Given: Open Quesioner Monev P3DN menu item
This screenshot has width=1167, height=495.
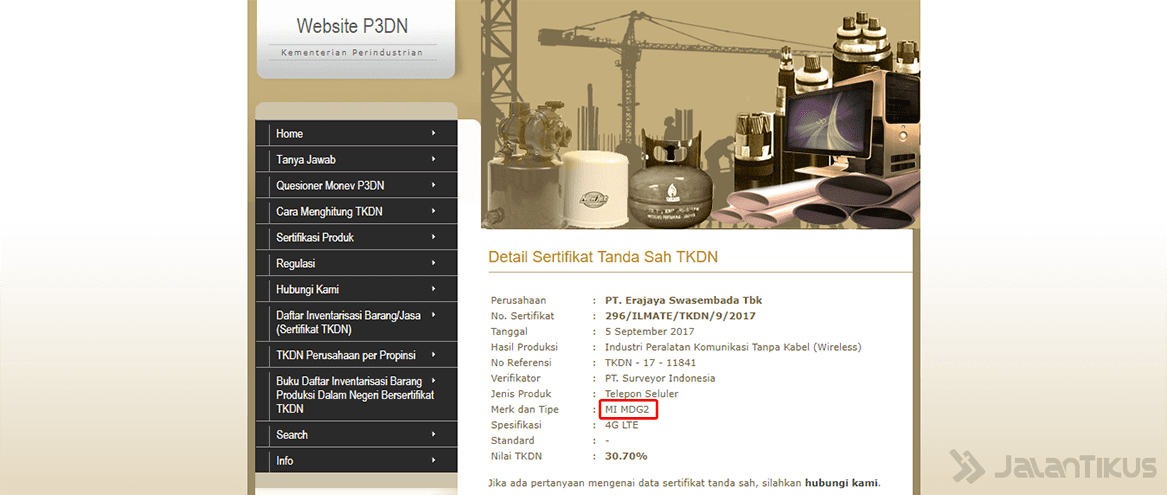Looking at the screenshot, I should click(356, 185).
